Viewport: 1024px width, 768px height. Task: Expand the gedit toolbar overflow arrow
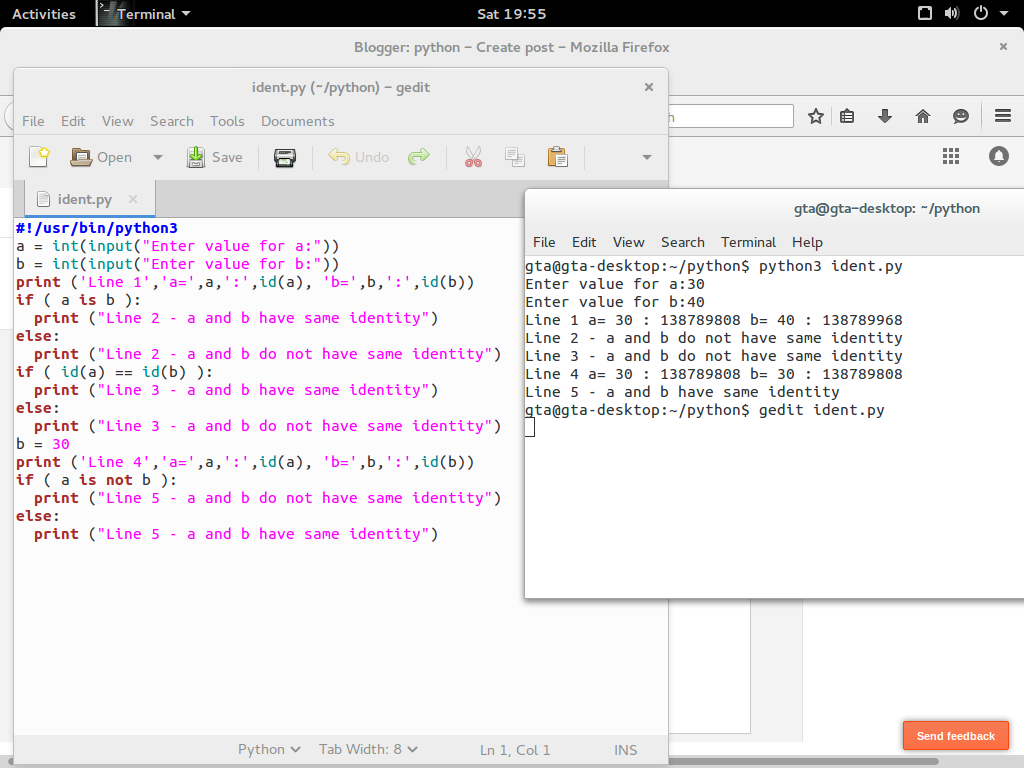click(647, 157)
